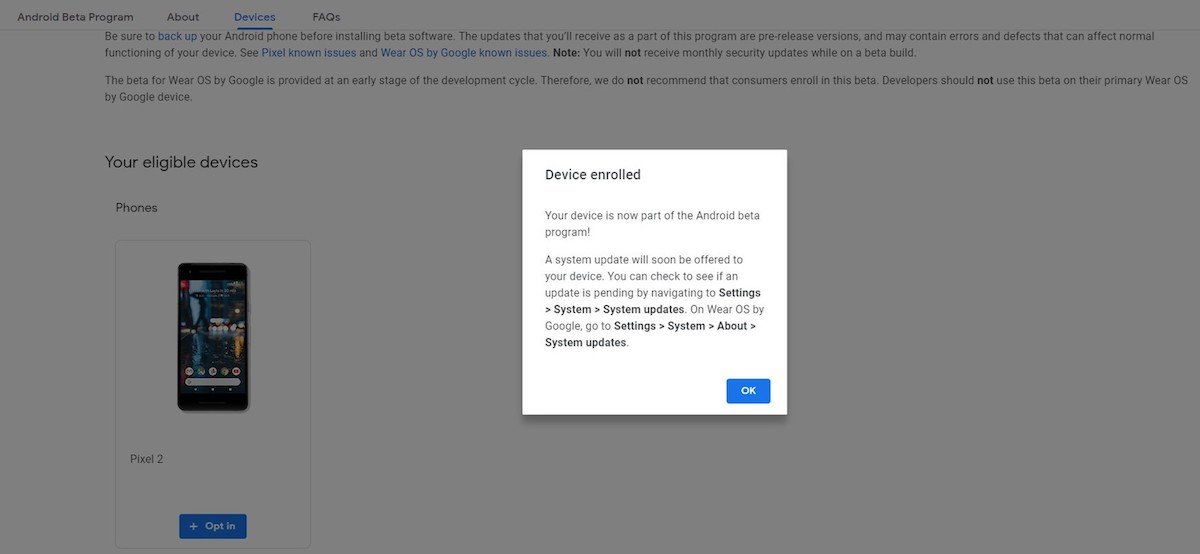Click the 'Device enrolled' dialog title
The width and height of the screenshot is (1200, 554).
point(593,175)
